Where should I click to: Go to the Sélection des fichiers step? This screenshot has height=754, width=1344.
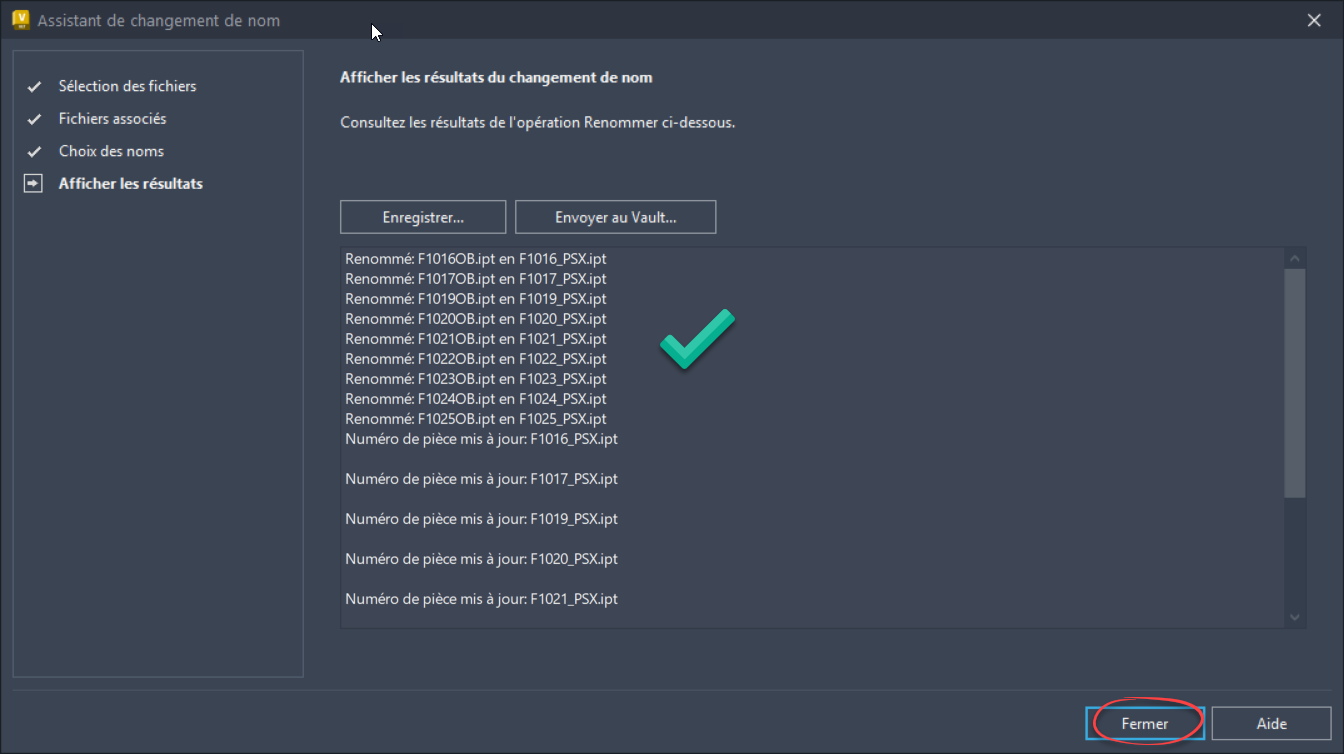(x=127, y=86)
